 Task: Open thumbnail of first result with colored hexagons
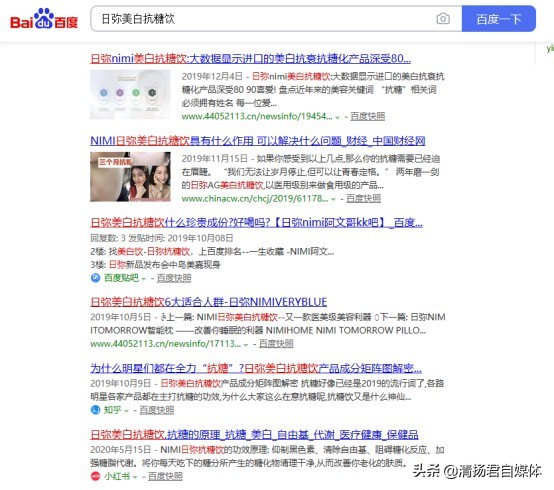tap(130, 95)
